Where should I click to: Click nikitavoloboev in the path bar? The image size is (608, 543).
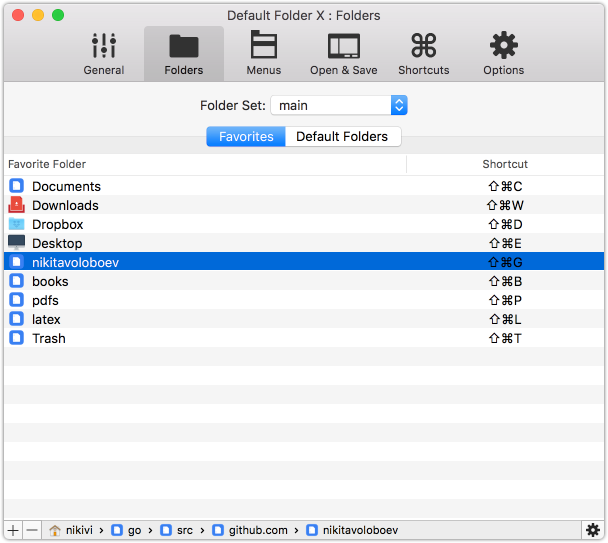pyautogui.click(x=352, y=530)
